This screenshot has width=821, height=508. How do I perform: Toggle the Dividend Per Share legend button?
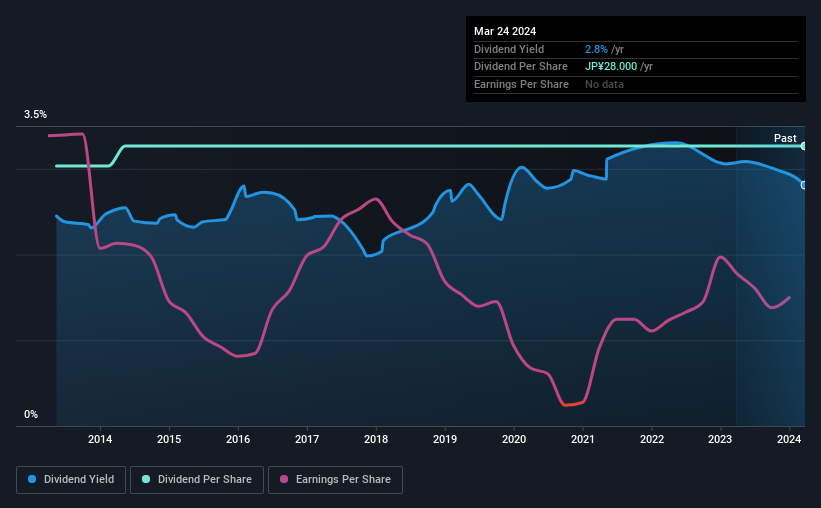197,480
